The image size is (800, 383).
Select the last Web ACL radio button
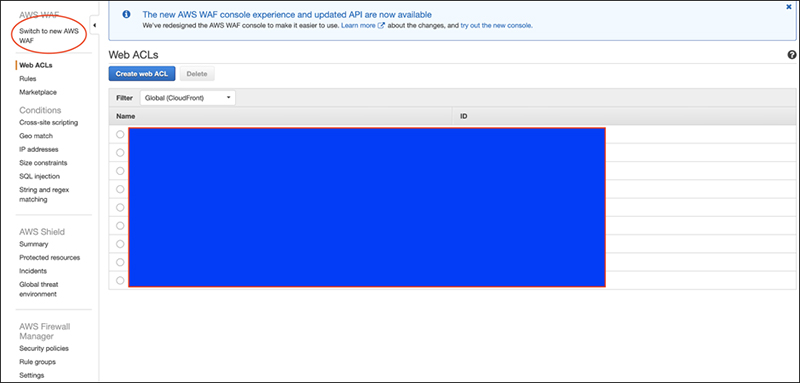click(120, 280)
